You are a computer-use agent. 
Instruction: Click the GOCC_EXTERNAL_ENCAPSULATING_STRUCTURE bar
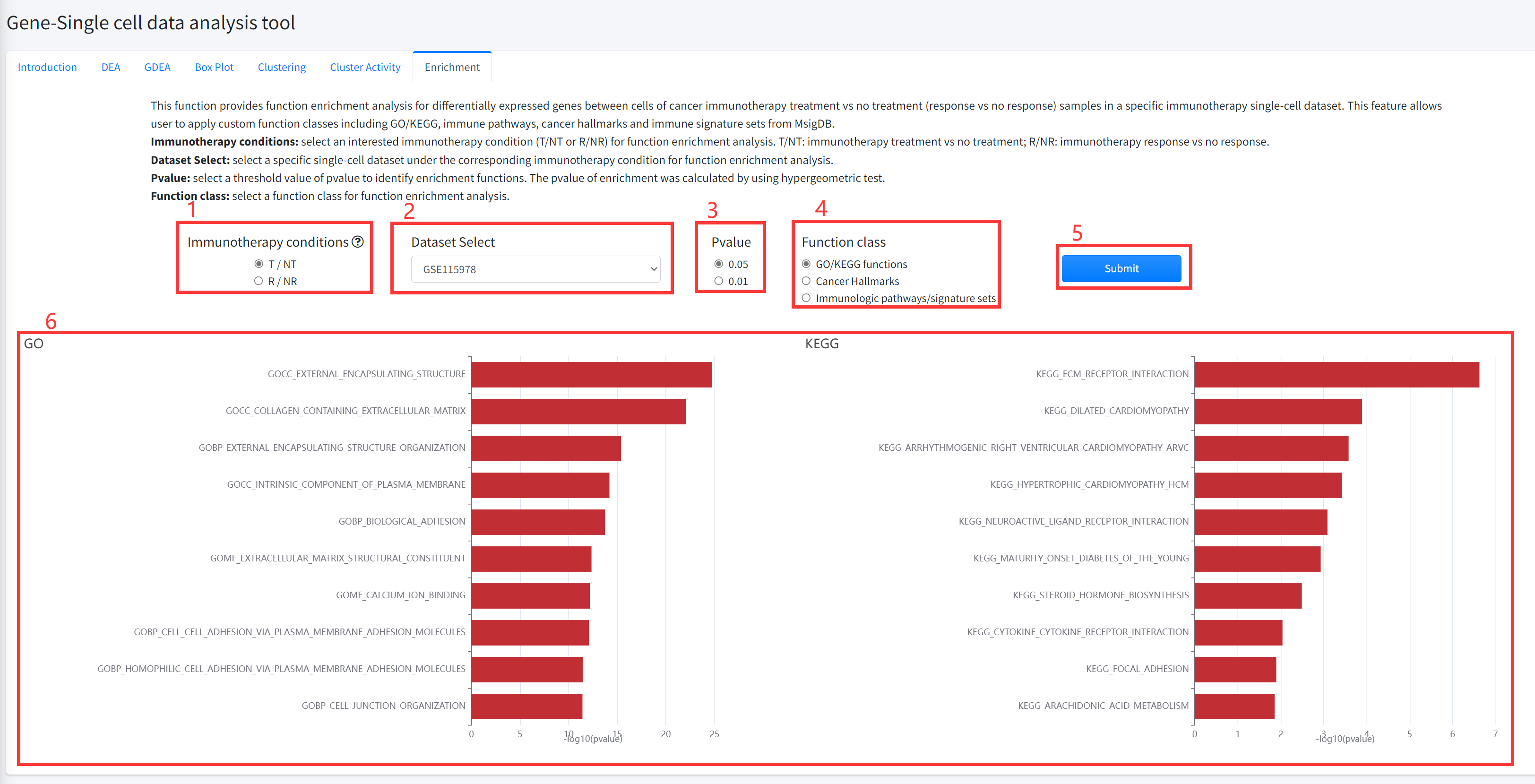(x=591, y=375)
